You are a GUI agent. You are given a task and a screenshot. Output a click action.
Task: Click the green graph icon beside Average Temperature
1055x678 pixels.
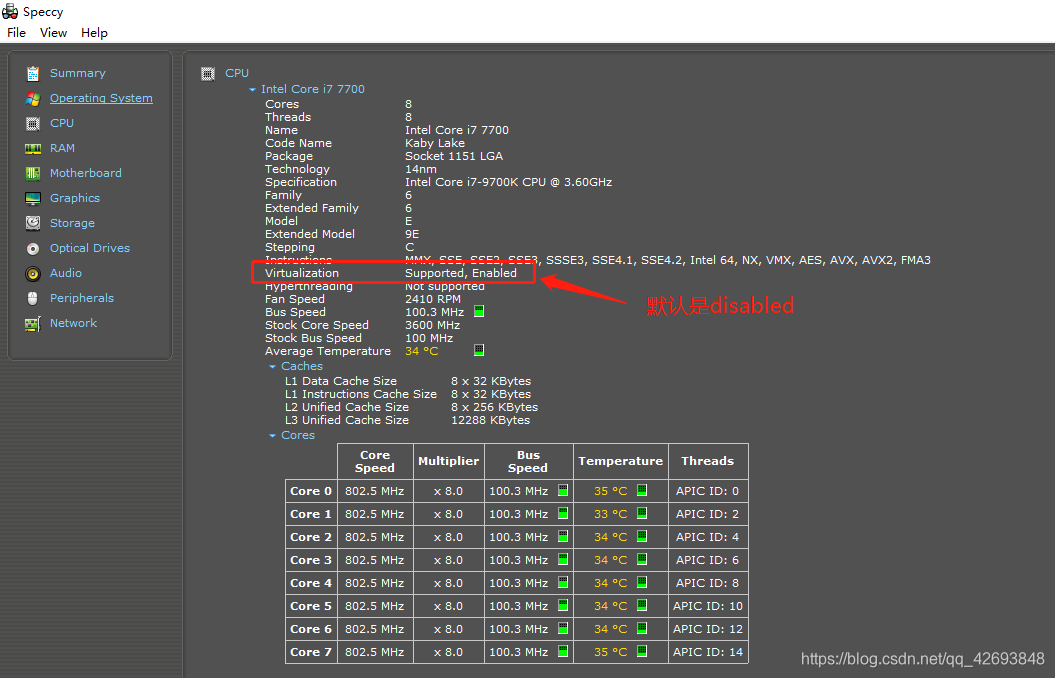pos(479,350)
